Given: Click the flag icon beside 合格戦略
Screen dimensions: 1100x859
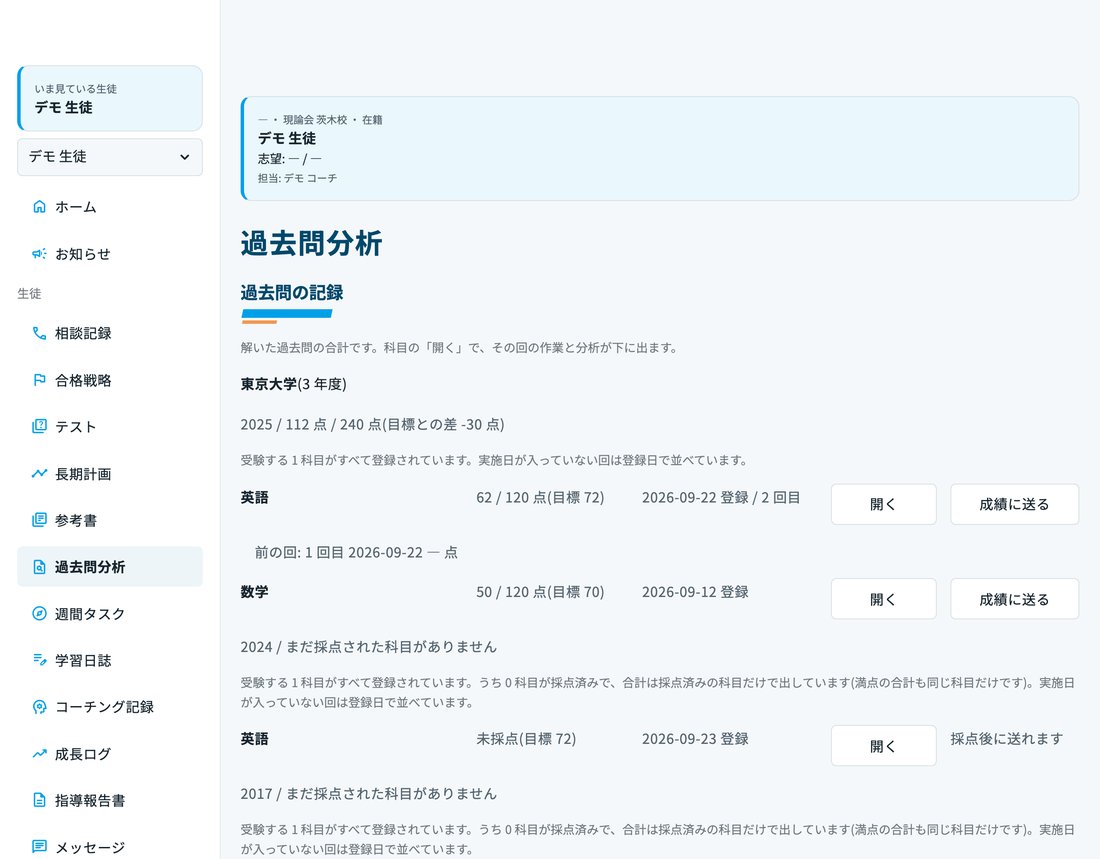Looking at the screenshot, I should 39,380.
